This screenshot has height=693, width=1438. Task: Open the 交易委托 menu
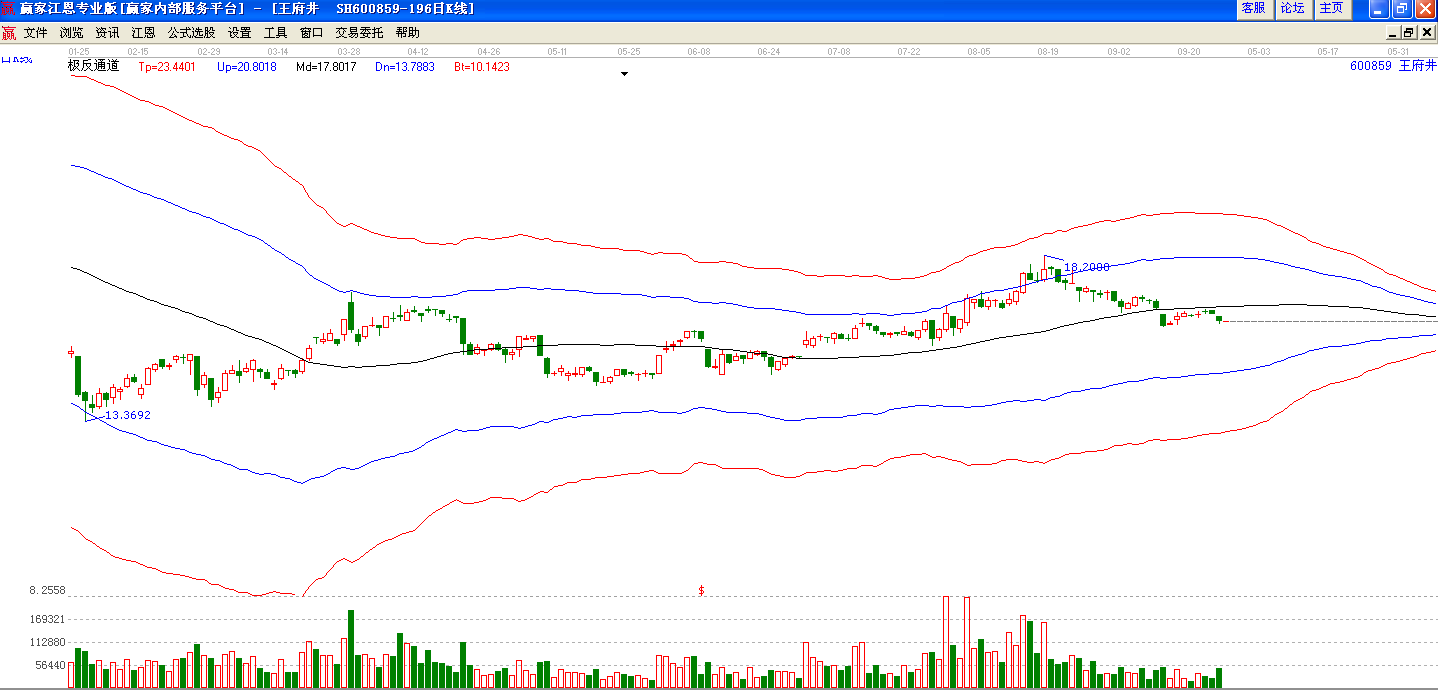pyautogui.click(x=359, y=33)
